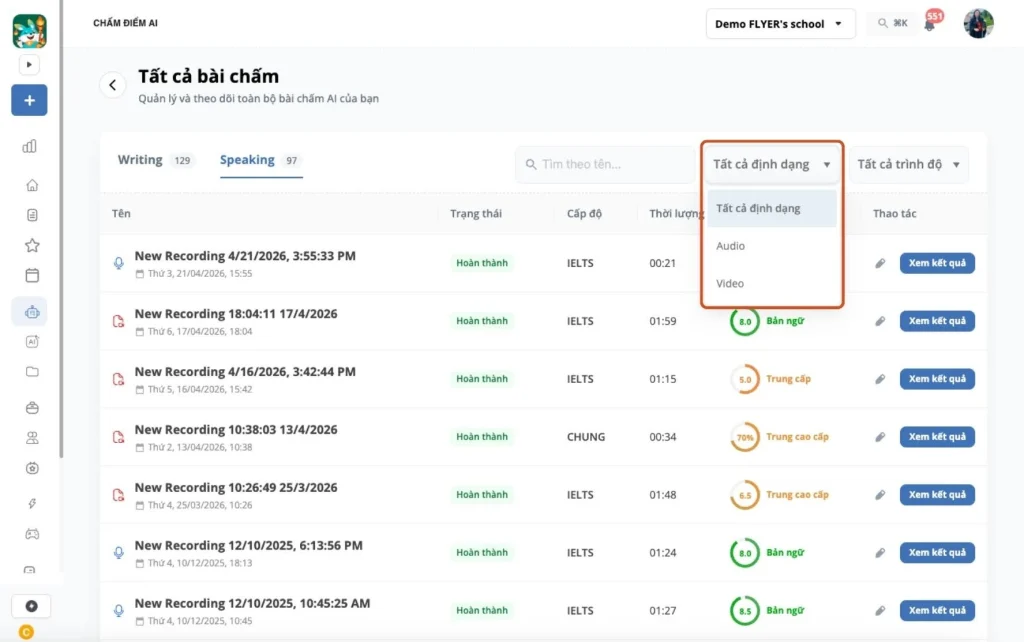View results for recording 12/10/2025 10:45:25 AM
This screenshot has width=1024, height=642.
[x=936, y=611]
